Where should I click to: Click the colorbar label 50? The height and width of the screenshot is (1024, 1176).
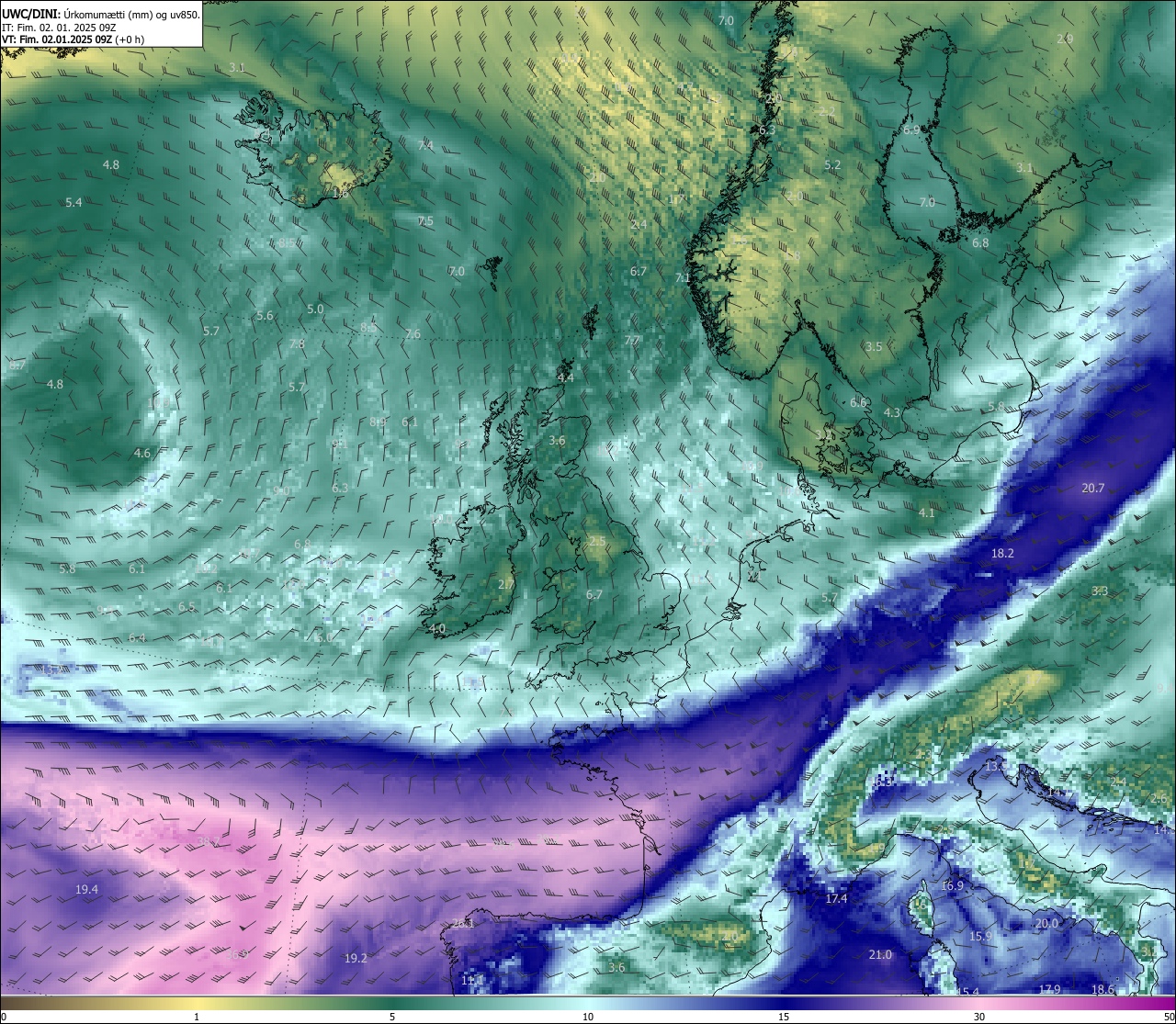tap(1169, 1017)
